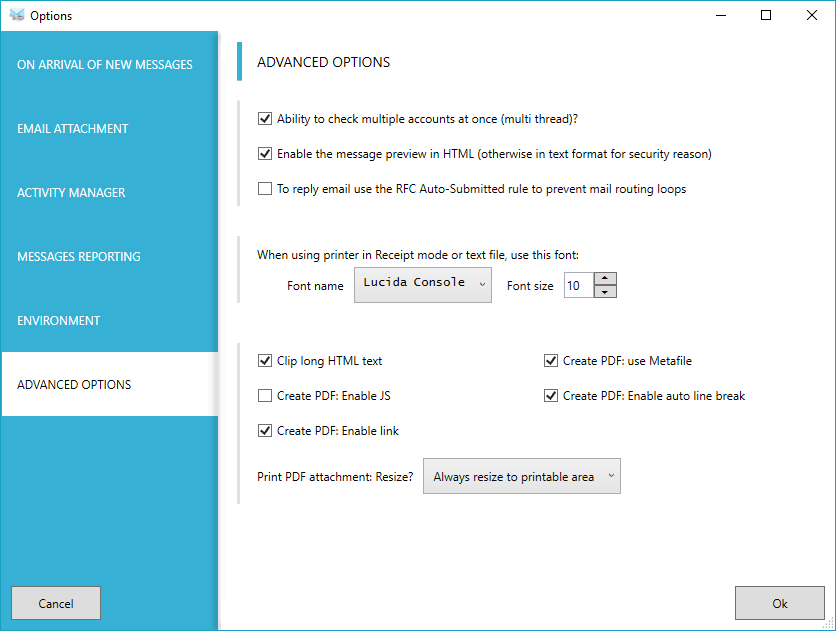Open Print PDF attachment Resize dropdown
Viewport: 836px width, 631px height.
pos(522,476)
